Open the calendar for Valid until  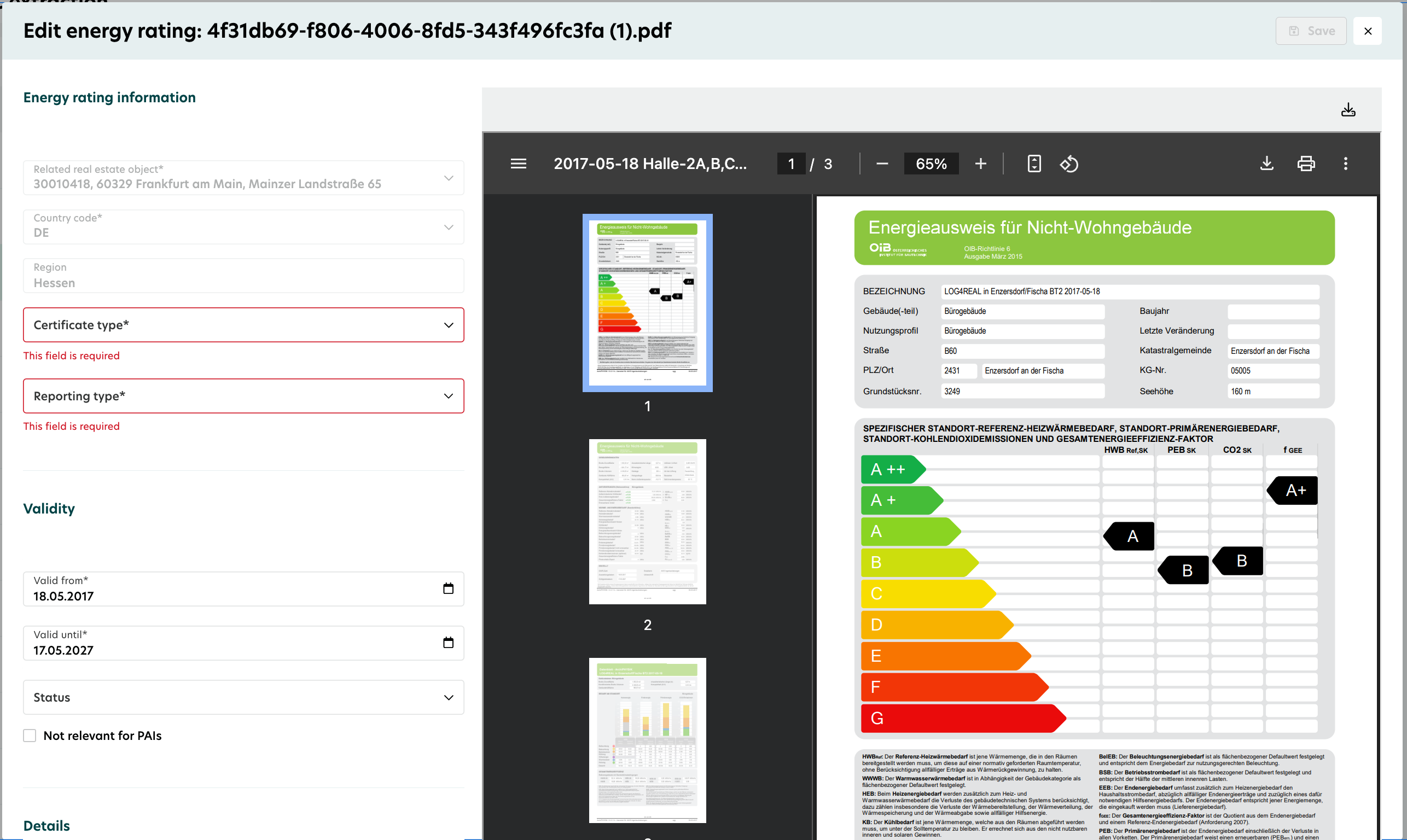click(x=448, y=643)
